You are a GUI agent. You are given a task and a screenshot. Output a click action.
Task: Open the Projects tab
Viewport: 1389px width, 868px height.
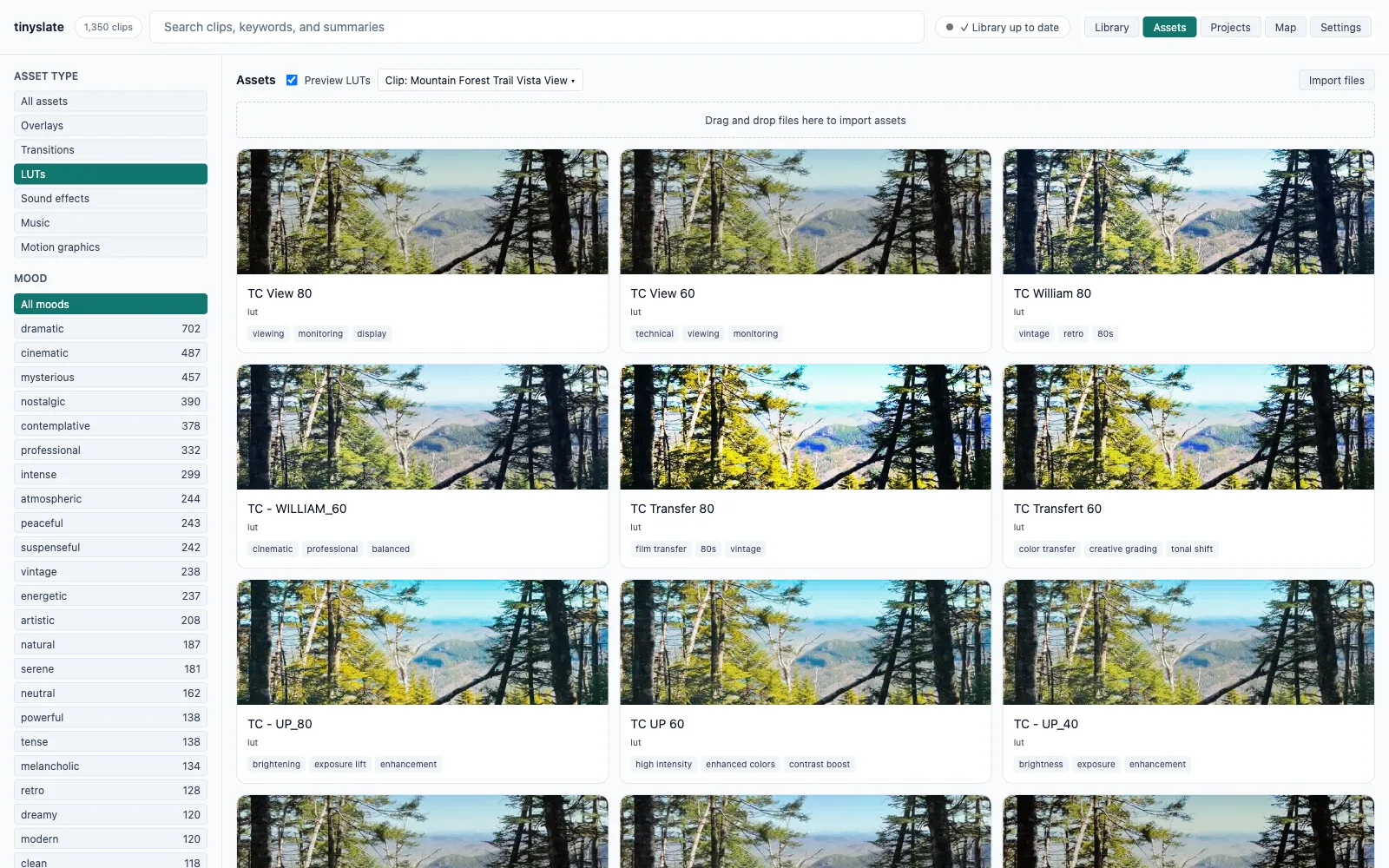(x=1230, y=27)
